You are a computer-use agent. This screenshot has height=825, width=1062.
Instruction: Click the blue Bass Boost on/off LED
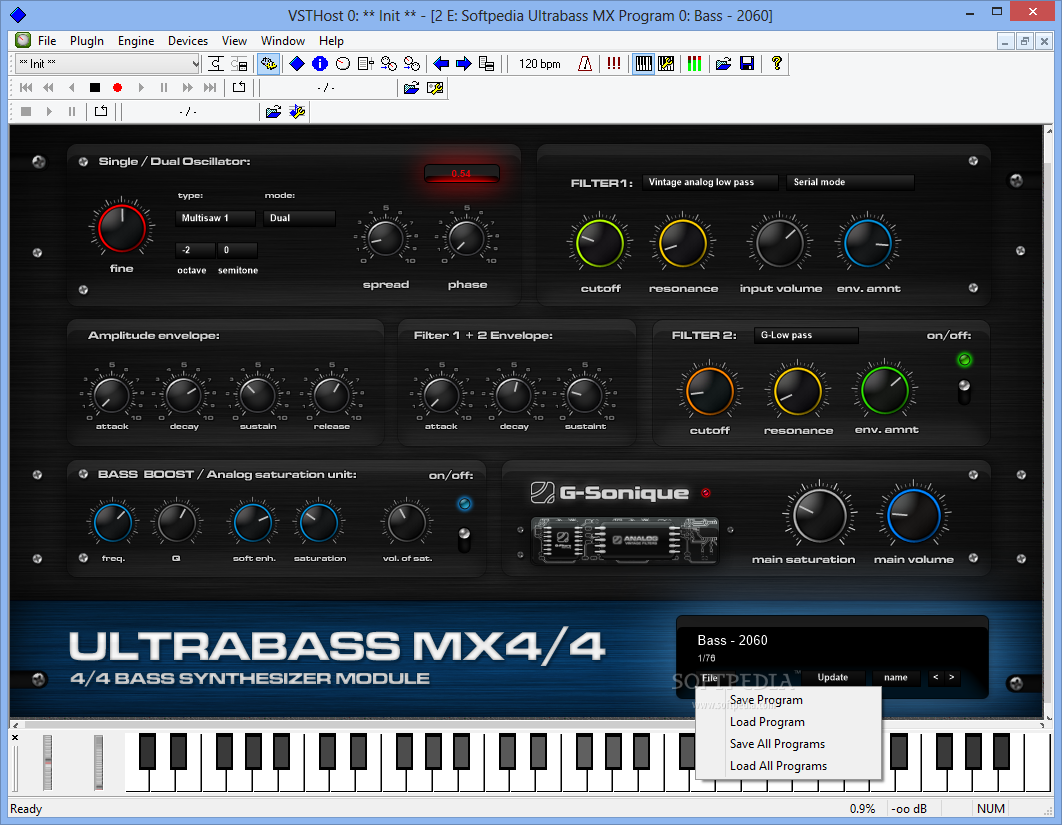tap(464, 503)
